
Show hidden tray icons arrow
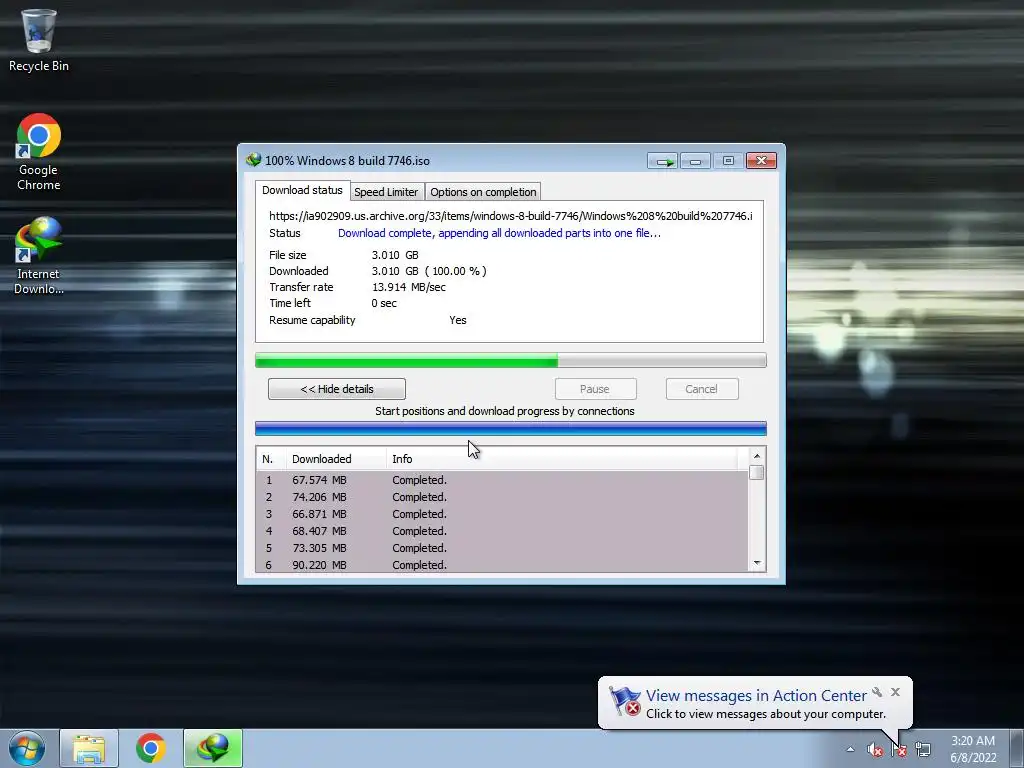(850, 749)
